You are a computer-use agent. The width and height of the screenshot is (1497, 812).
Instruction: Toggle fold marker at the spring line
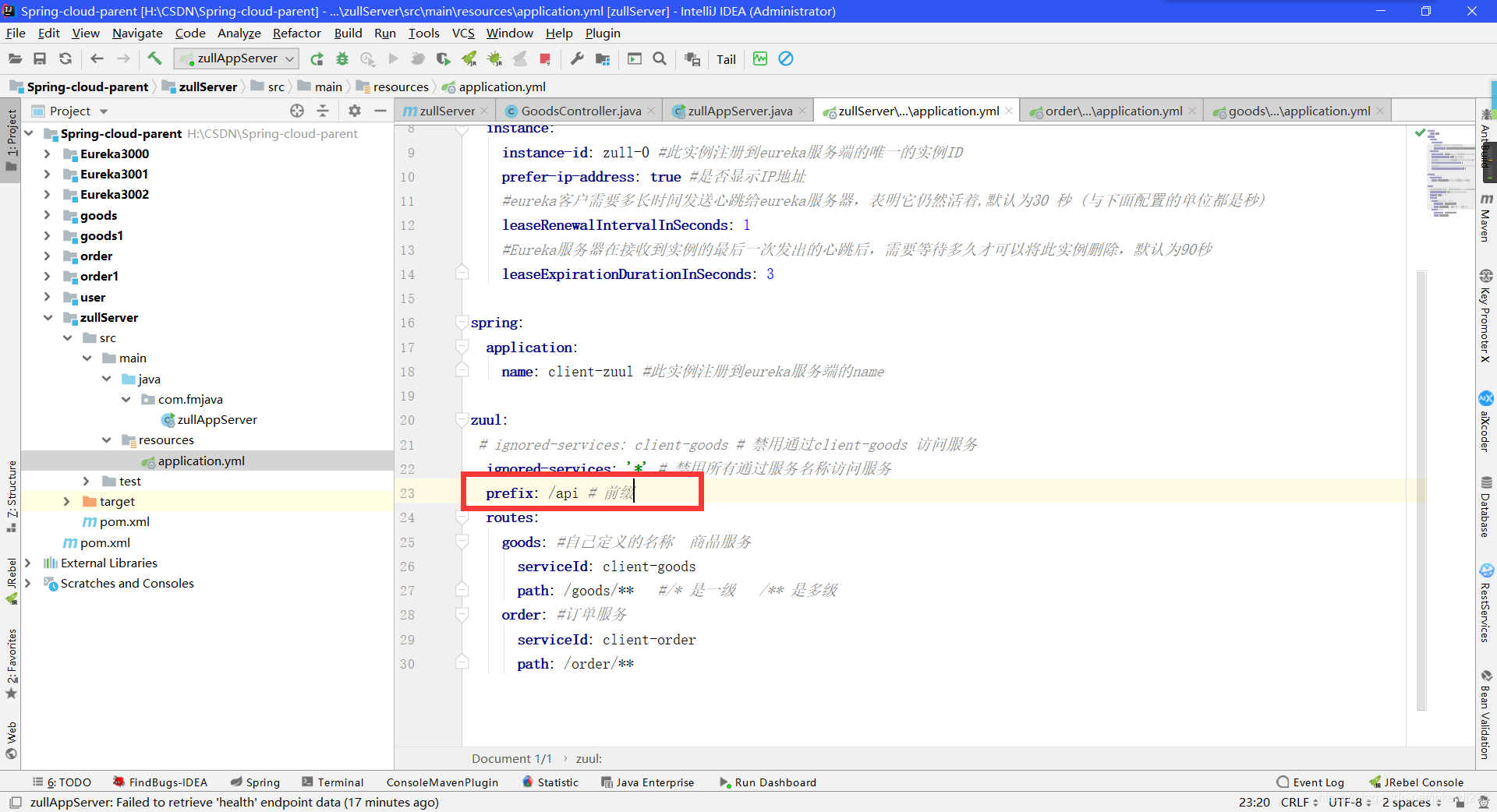click(462, 322)
